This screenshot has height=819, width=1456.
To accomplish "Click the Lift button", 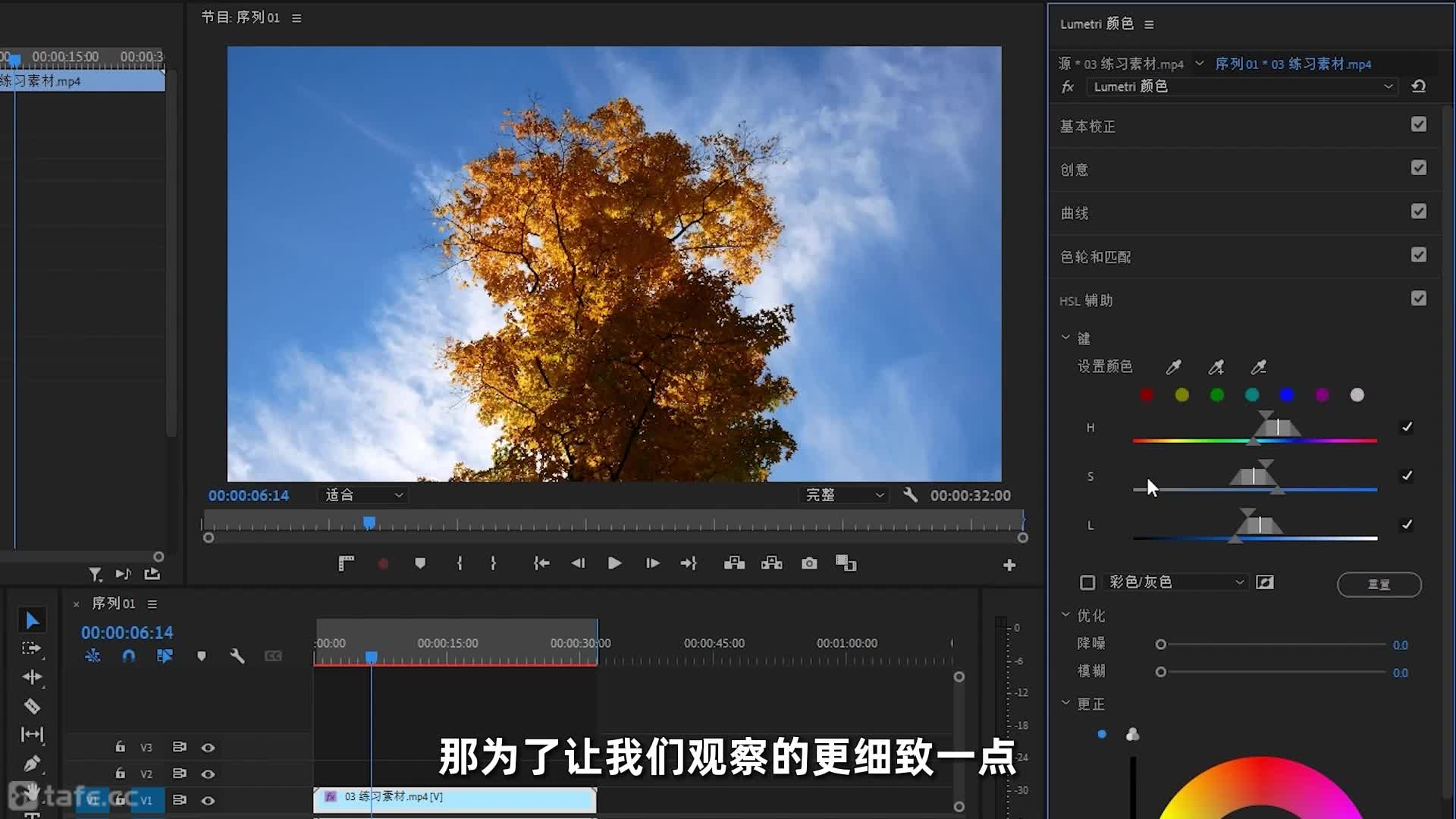I will click(x=734, y=563).
